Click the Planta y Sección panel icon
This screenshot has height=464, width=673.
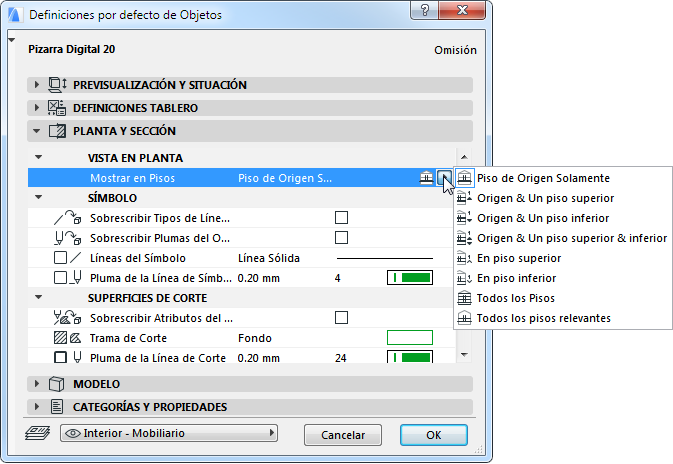(x=57, y=131)
